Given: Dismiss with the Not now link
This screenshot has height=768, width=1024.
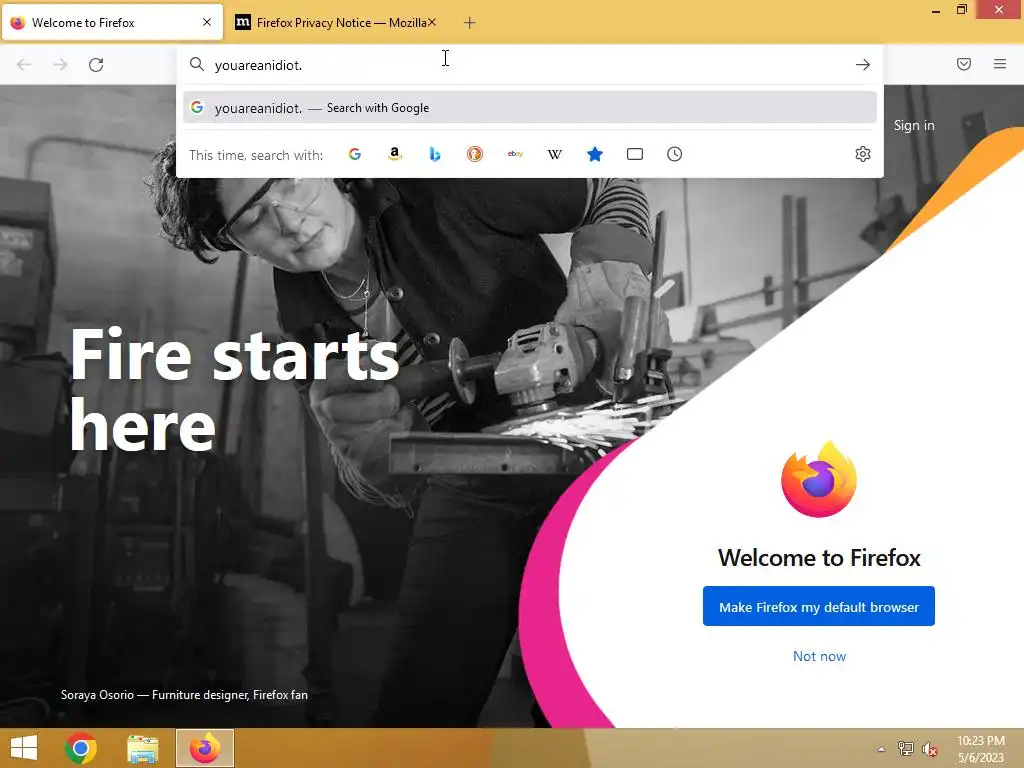Looking at the screenshot, I should point(819,656).
